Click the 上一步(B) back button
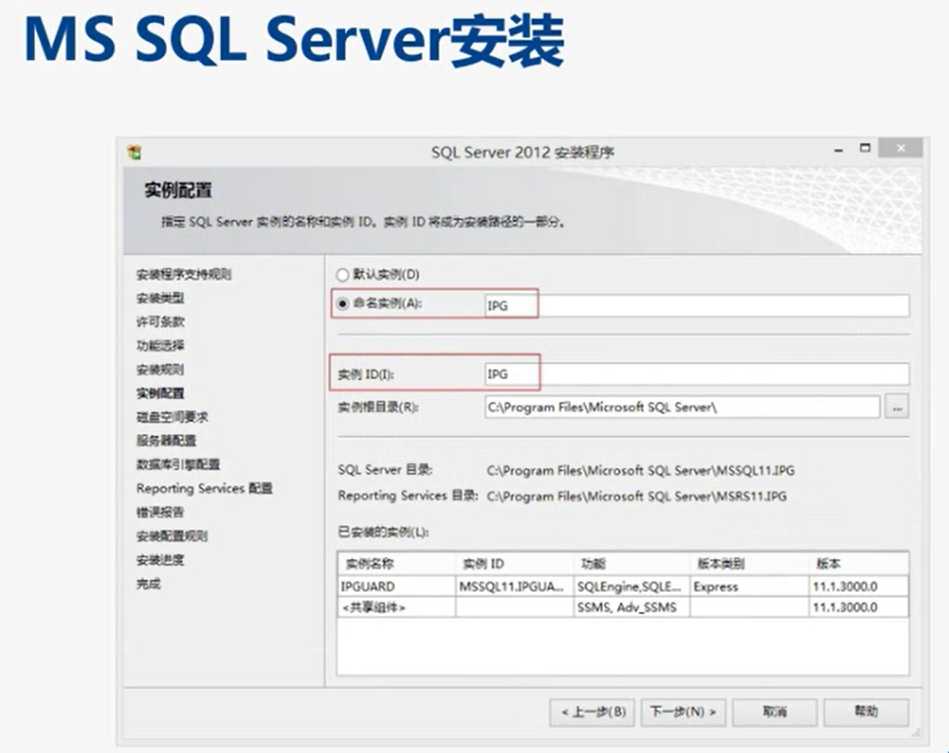This screenshot has width=949, height=753. click(x=593, y=712)
